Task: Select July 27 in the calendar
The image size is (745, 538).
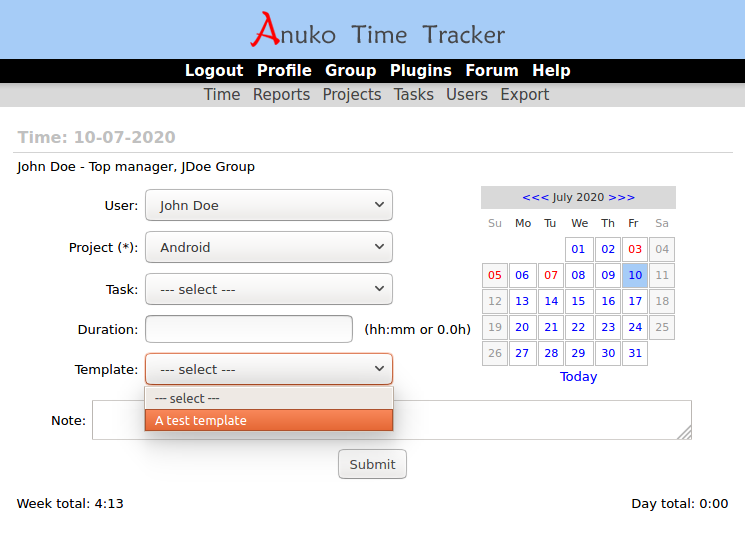Action: tap(522, 354)
